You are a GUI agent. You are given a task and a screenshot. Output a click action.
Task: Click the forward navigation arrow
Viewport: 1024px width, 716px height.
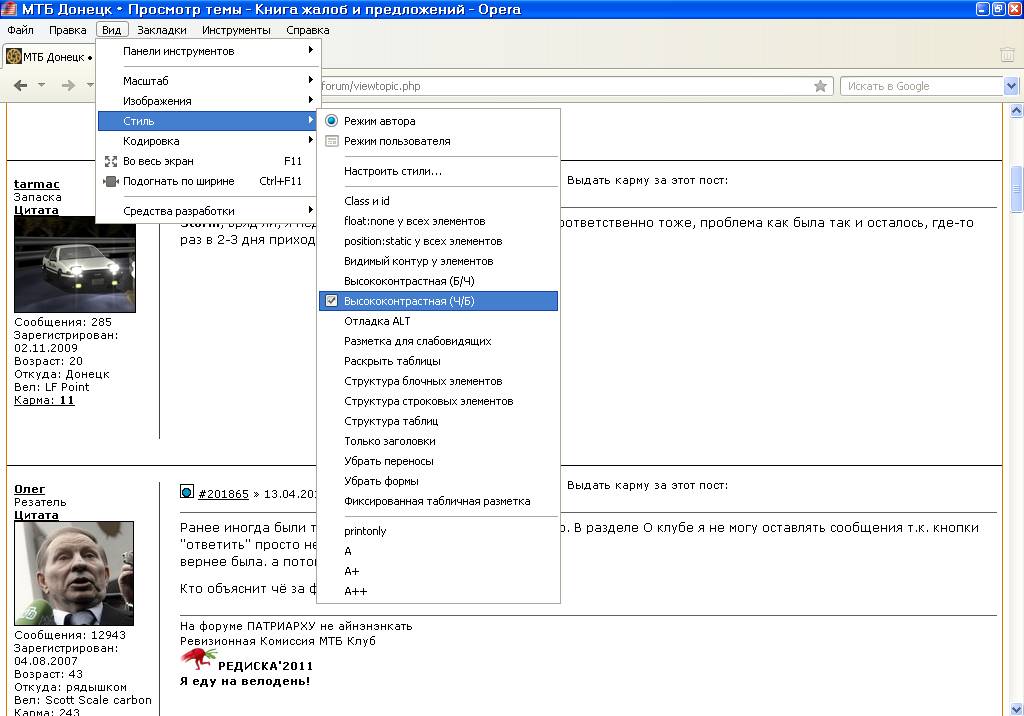(68, 86)
